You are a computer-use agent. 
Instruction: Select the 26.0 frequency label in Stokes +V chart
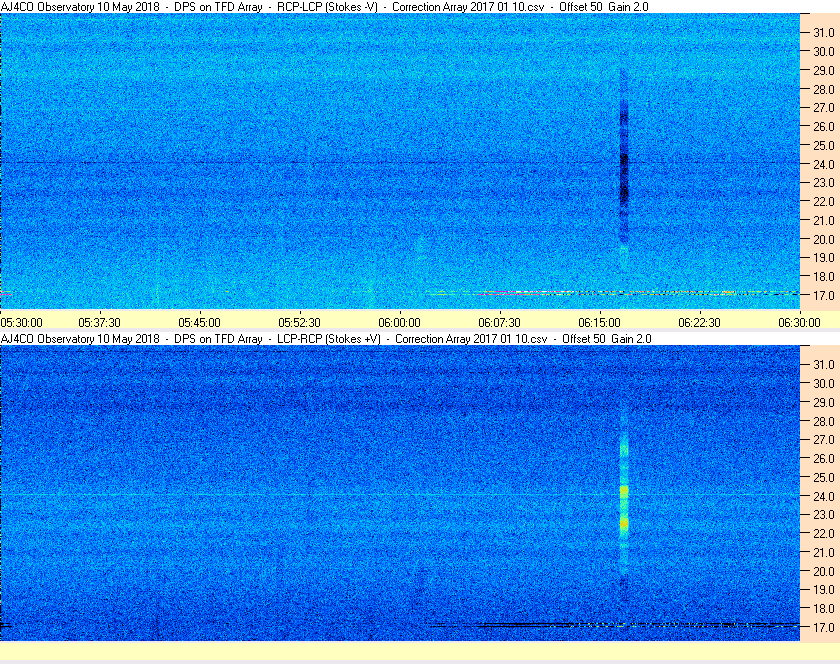[824, 459]
